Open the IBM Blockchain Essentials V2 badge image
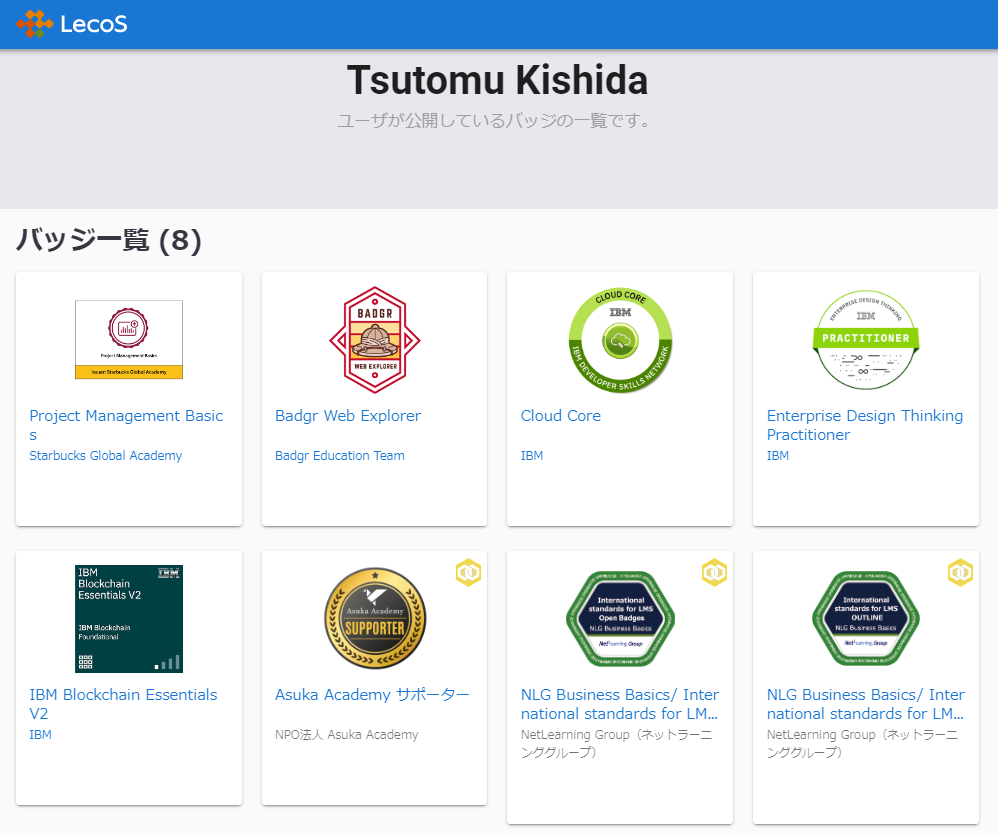Image resolution: width=998 pixels, height=835 pixels. pyautogui.click(x=129, y=619)
